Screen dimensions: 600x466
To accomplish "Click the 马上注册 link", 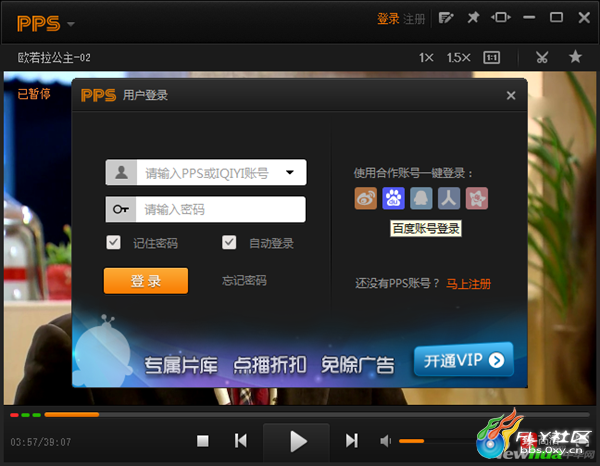I will pyautogui.click(x=468, y=284).
